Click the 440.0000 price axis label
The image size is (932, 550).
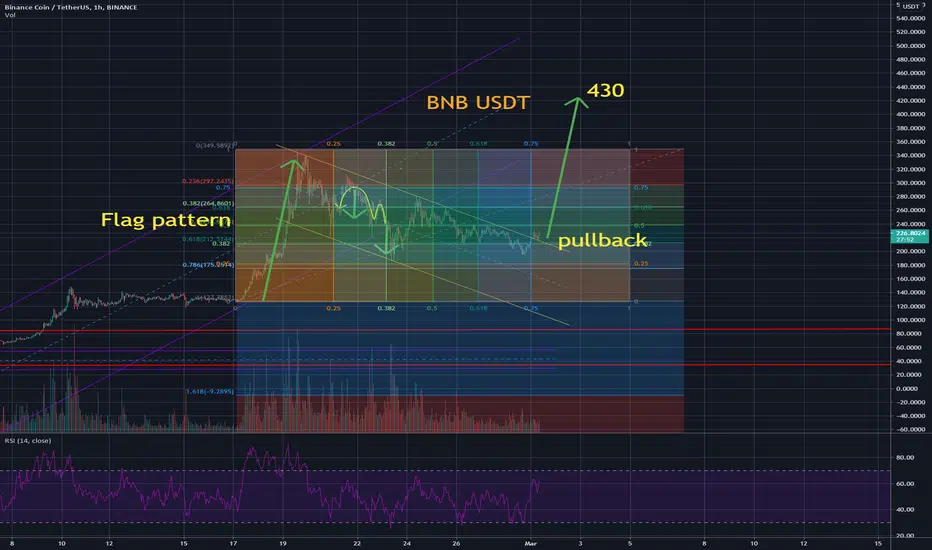pyautogui.click(x=910, y=87)
